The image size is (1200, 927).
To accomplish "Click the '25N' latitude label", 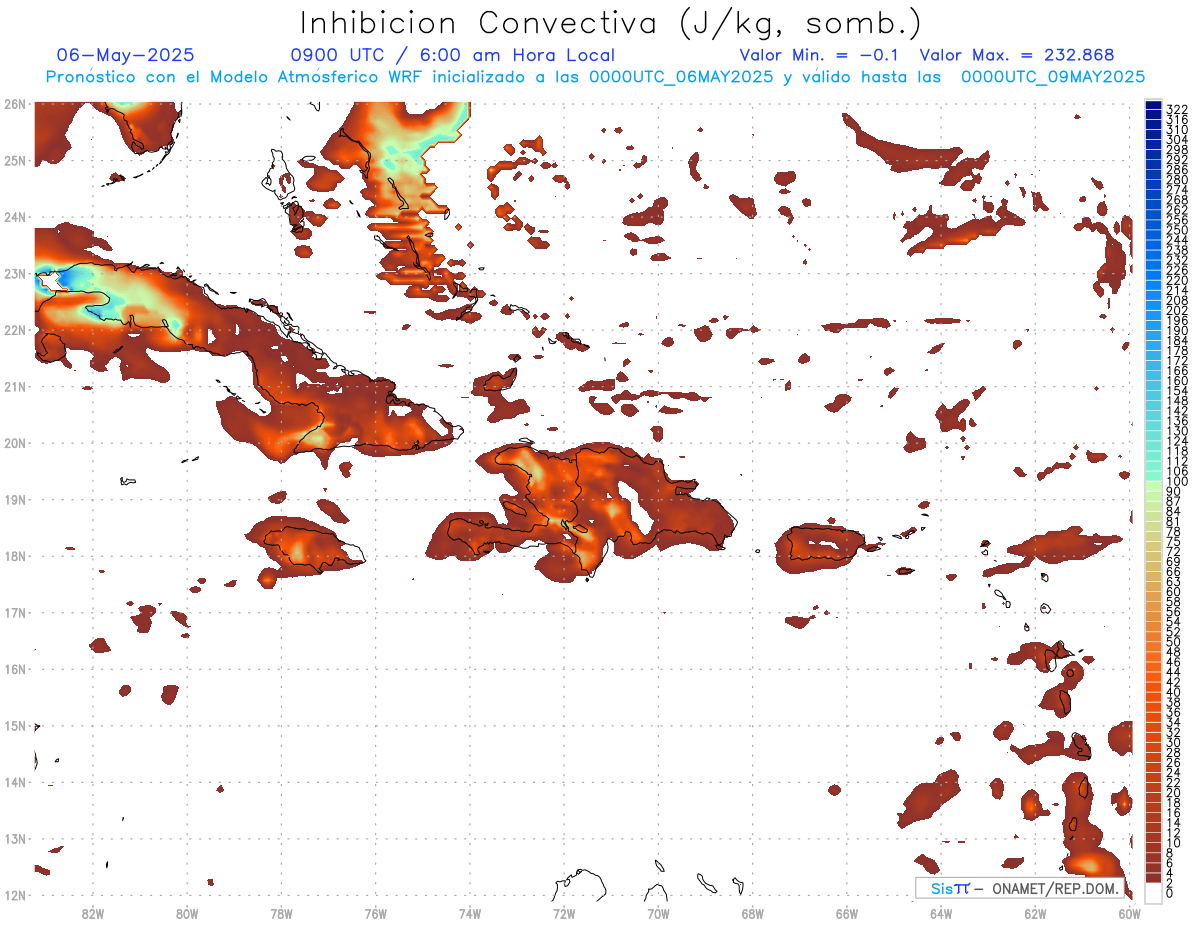I will [x=14, y=160].
